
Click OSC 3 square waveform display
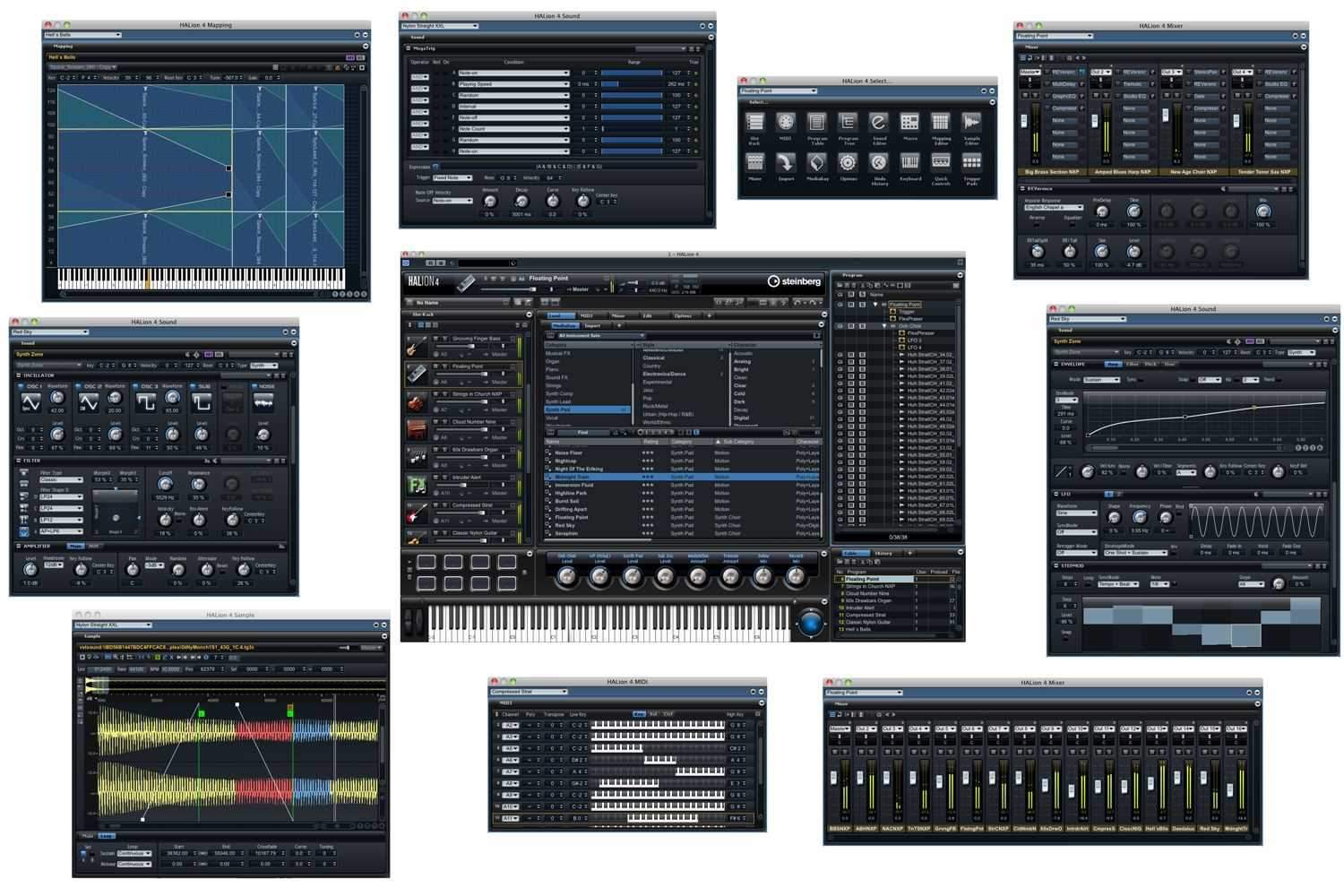click(146, 402)
